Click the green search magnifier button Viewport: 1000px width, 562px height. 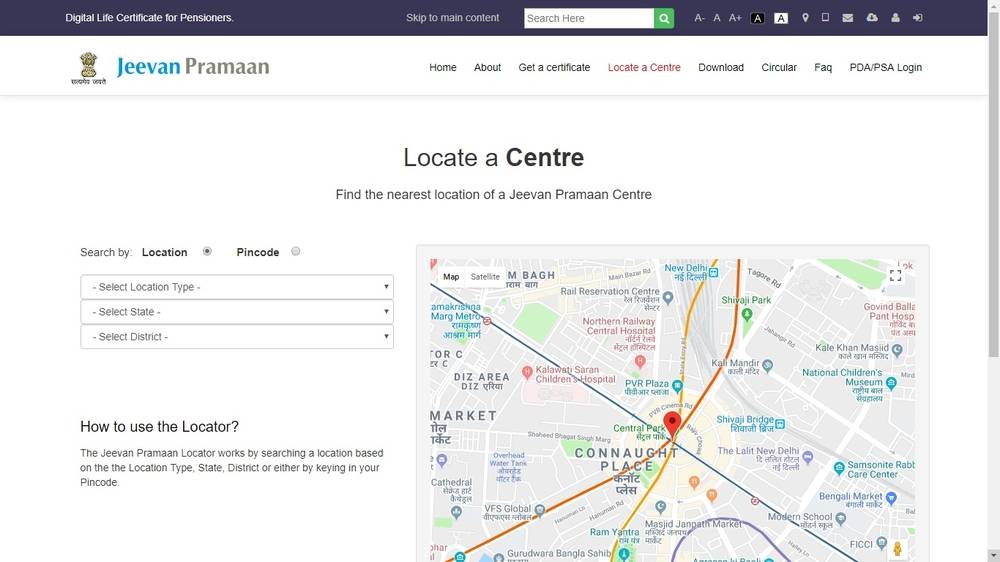[x=663, y=18]
